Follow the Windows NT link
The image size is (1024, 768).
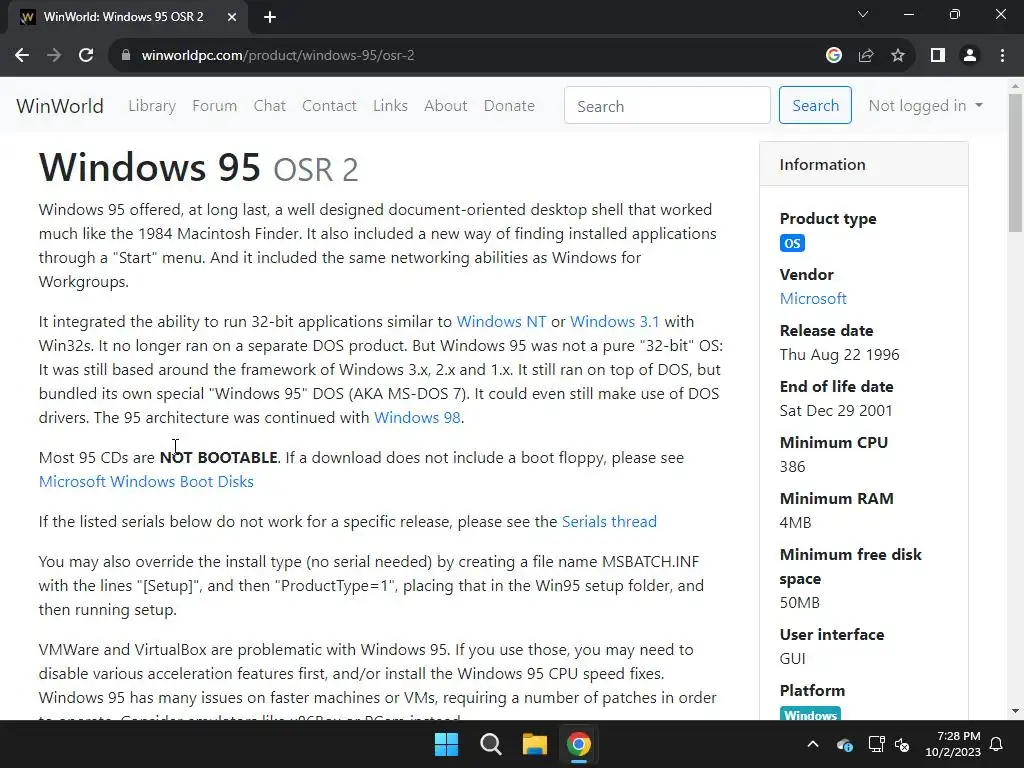coord(501,322)
